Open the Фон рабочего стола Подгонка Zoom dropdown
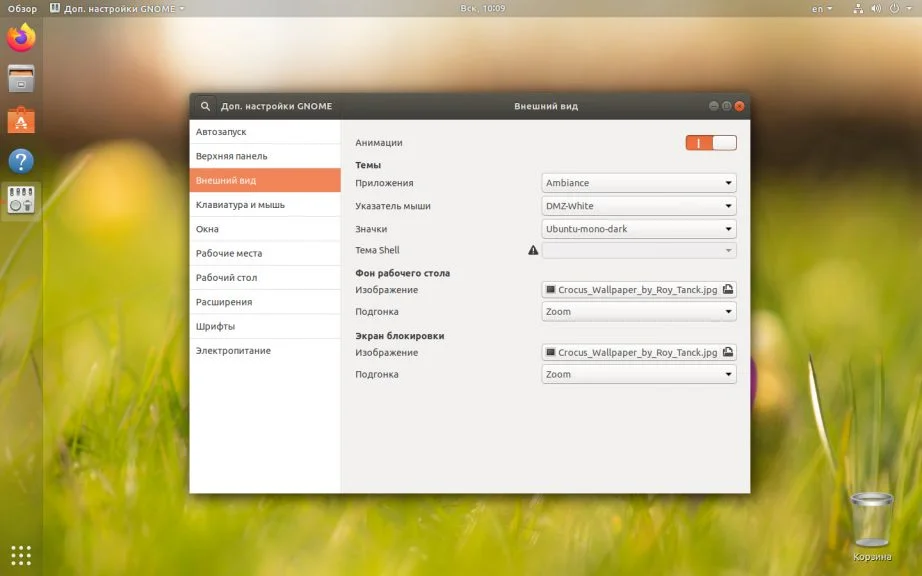 click(x=639, y=312)
